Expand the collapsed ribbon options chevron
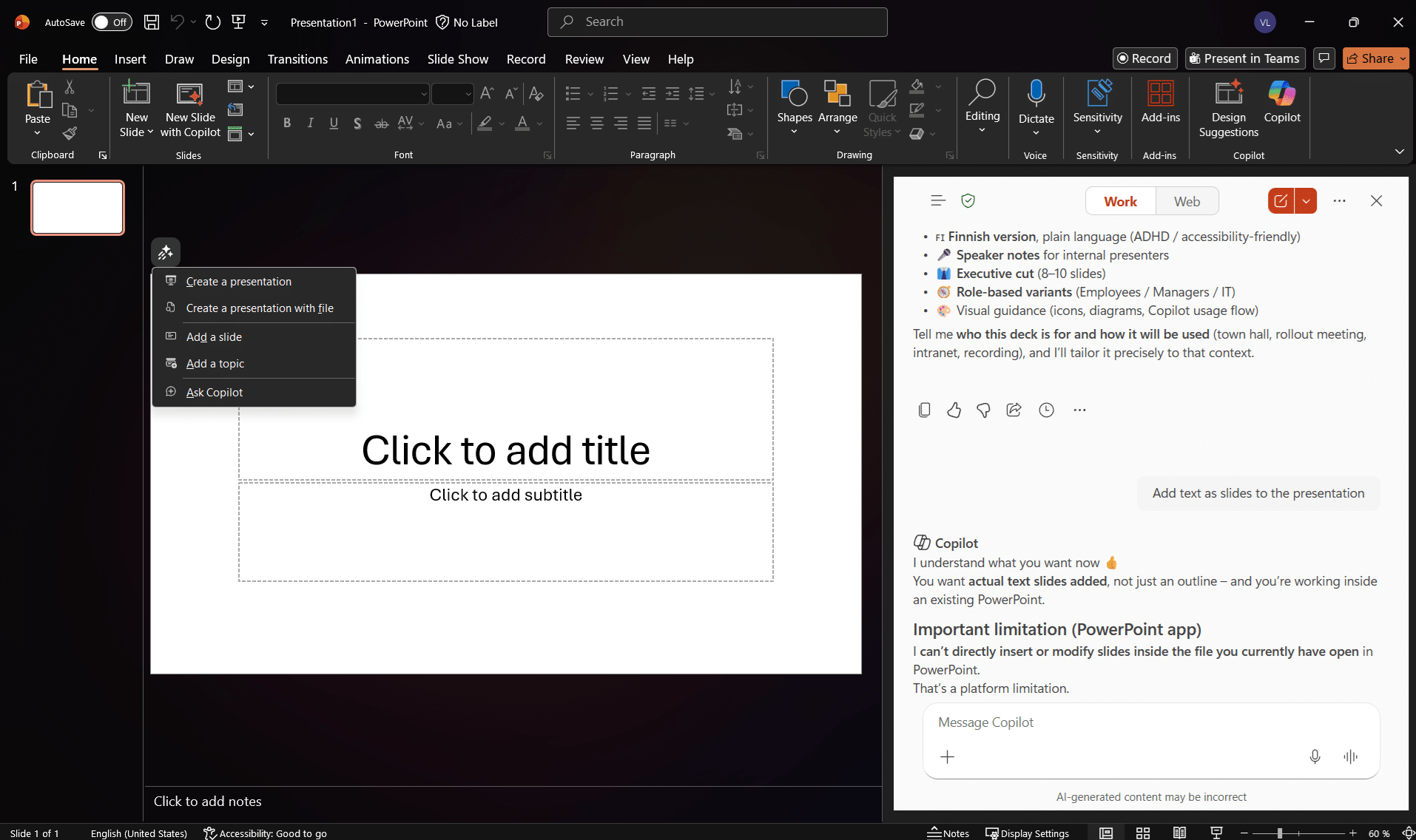 click(x=1399, y=152)
